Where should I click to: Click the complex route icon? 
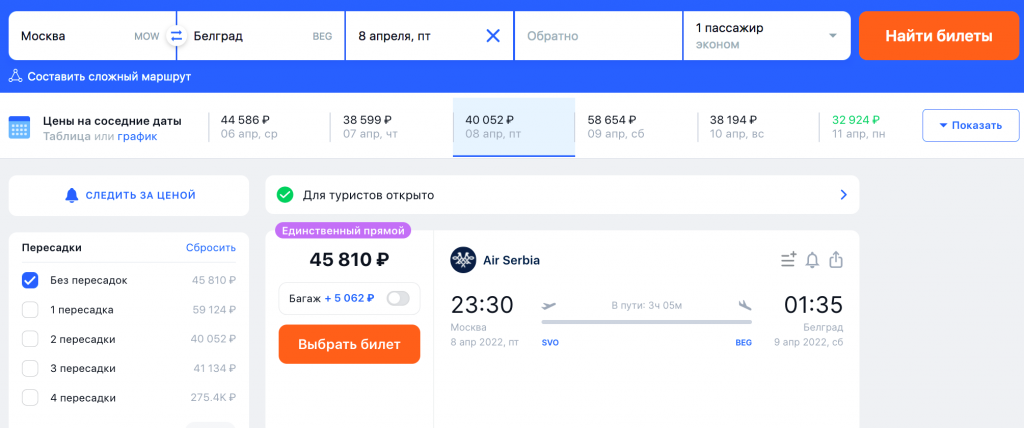[x=15, y=76]
